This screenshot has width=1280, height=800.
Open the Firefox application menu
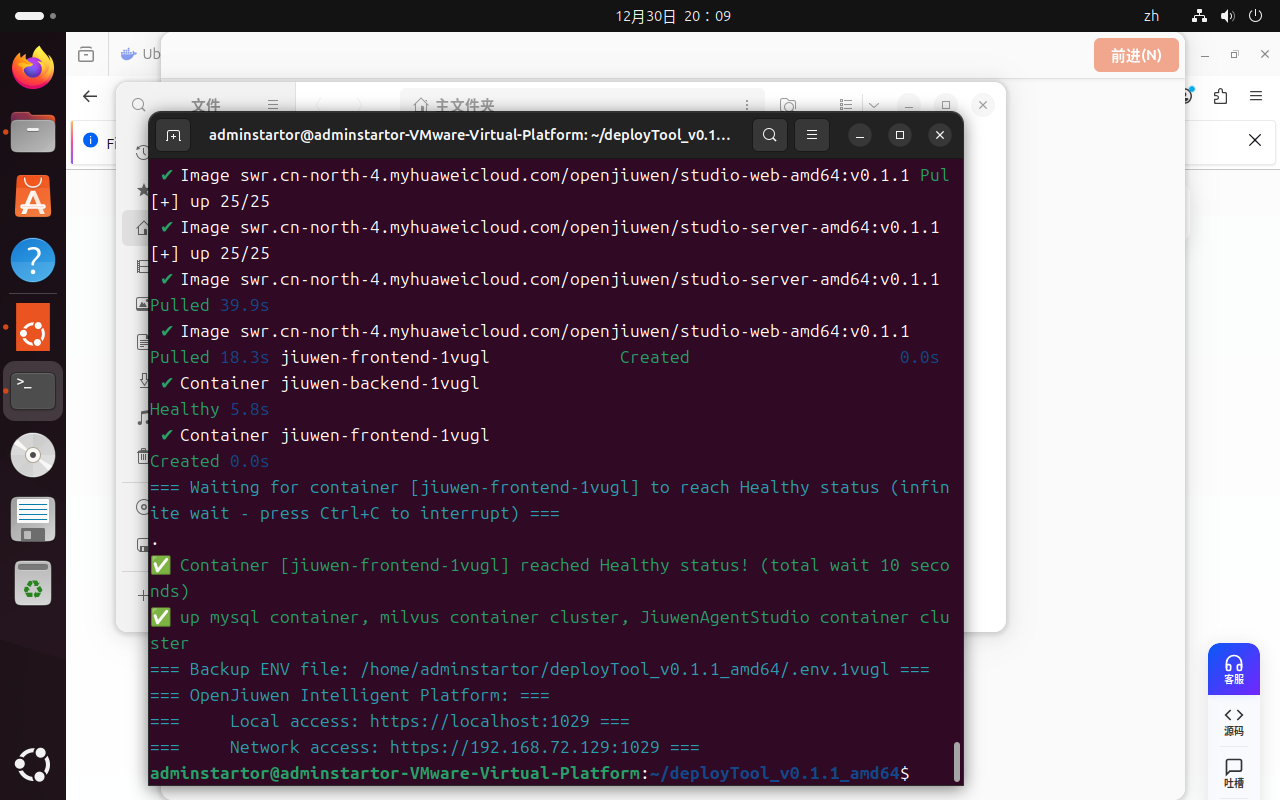point(1256,96)
